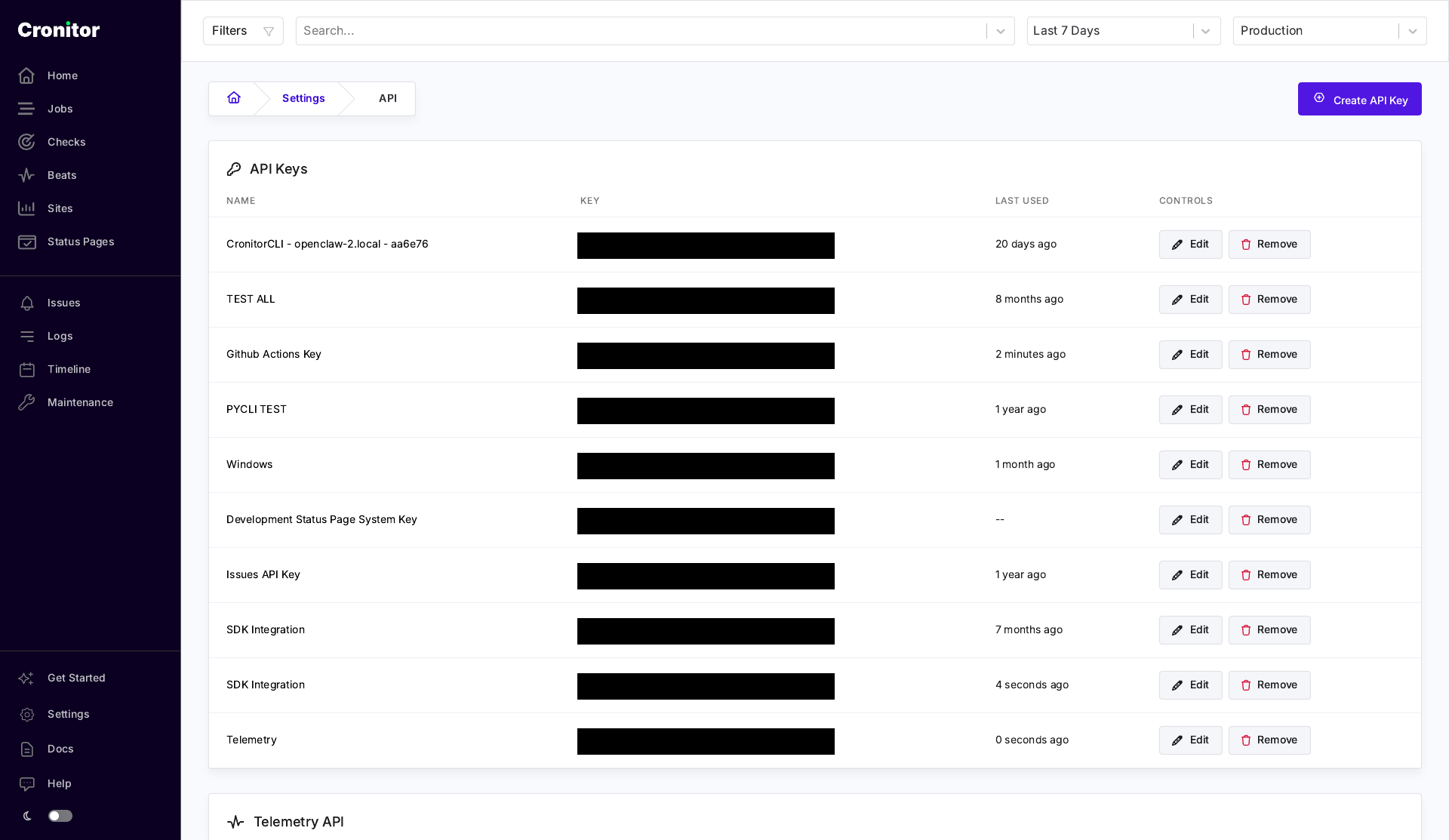Image resolution: width=1449 pixels, height=840 pixels.
Task: Edit the PYCLI TEST key
Action: coord(1190,410)
